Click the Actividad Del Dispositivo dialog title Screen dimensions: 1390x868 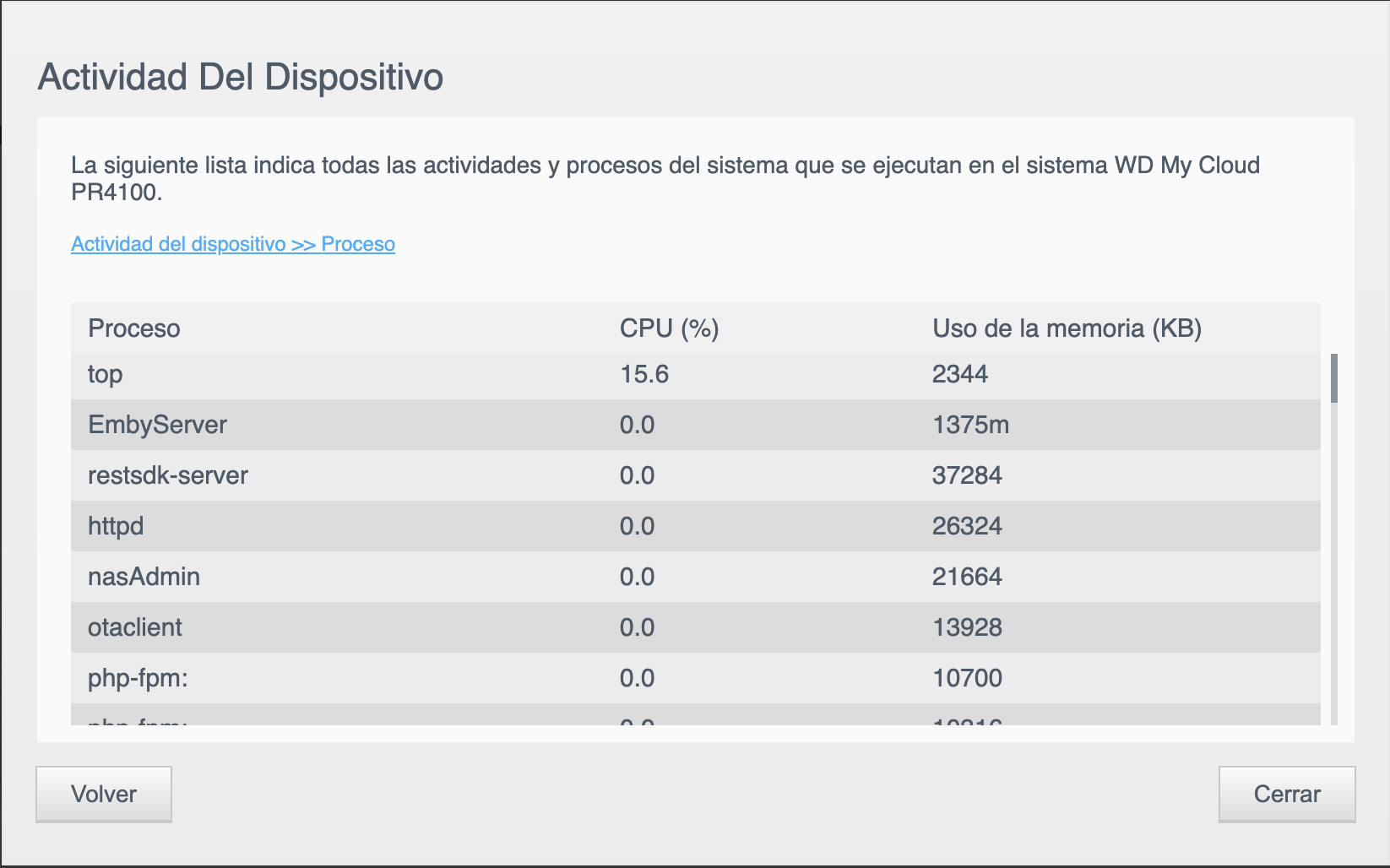(x=241, y=77)
